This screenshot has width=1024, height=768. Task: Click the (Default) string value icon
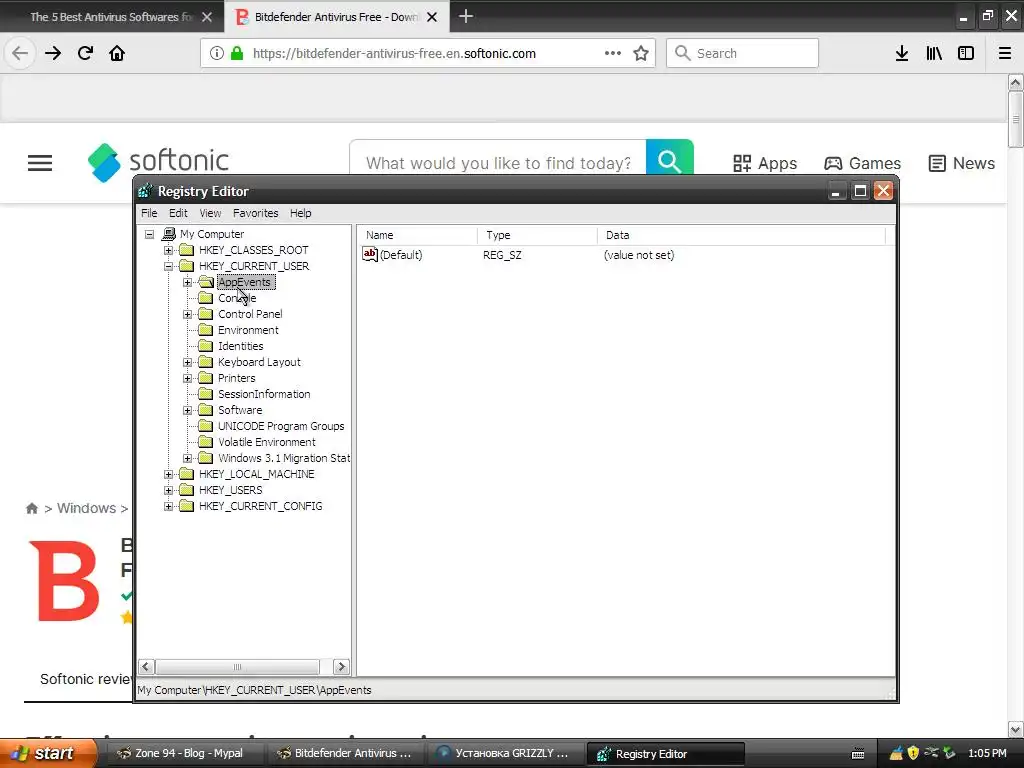pos(370,255)
